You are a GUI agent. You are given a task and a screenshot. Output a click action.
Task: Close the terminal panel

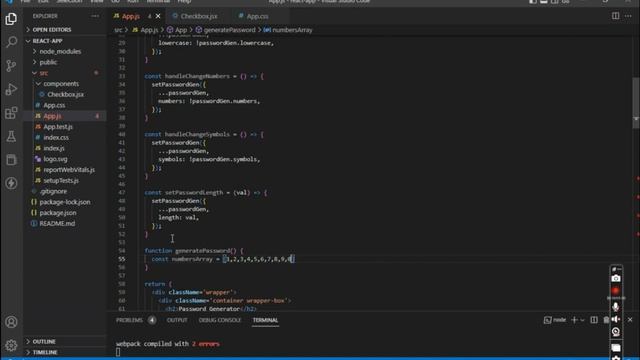[x=630, y=320]
